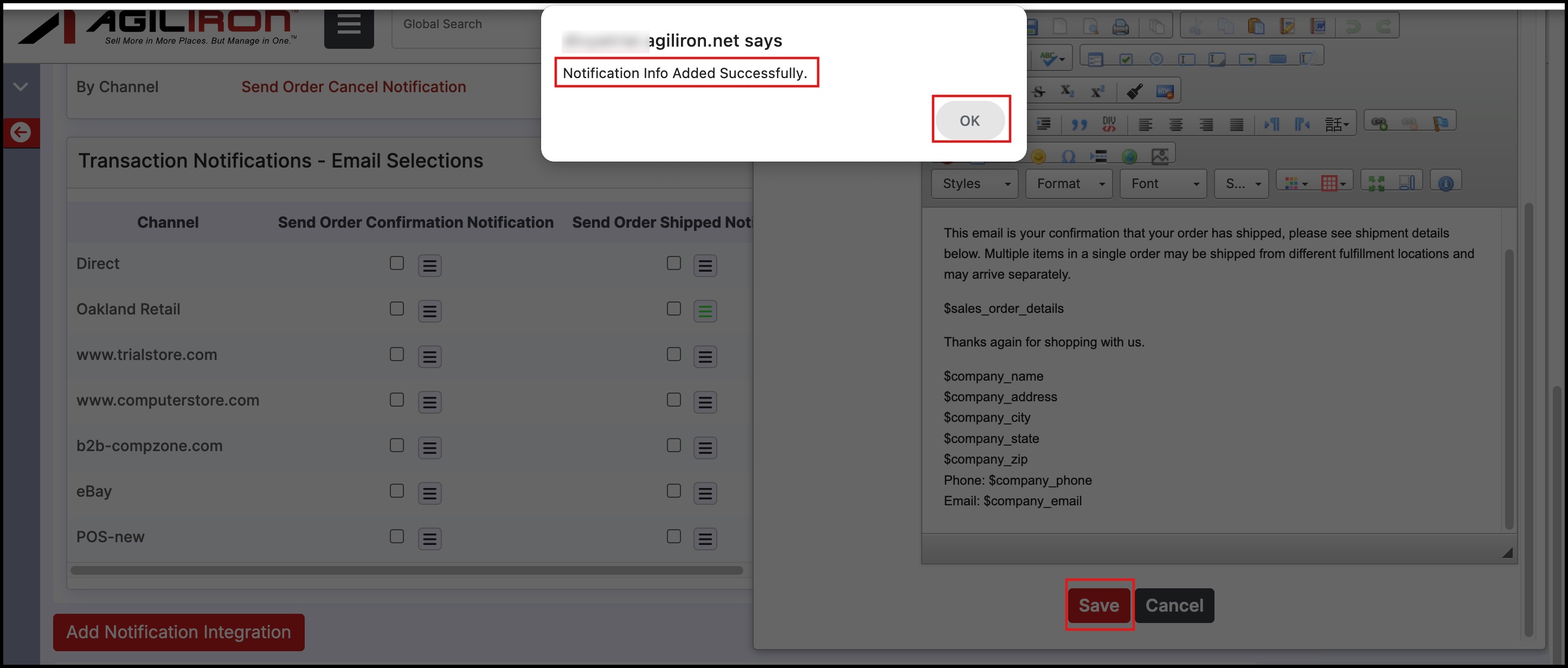The height and width of the screenshot is (668, 1568).
Task: Click the Add Notification Integration button
Action: tap(178, 632)
